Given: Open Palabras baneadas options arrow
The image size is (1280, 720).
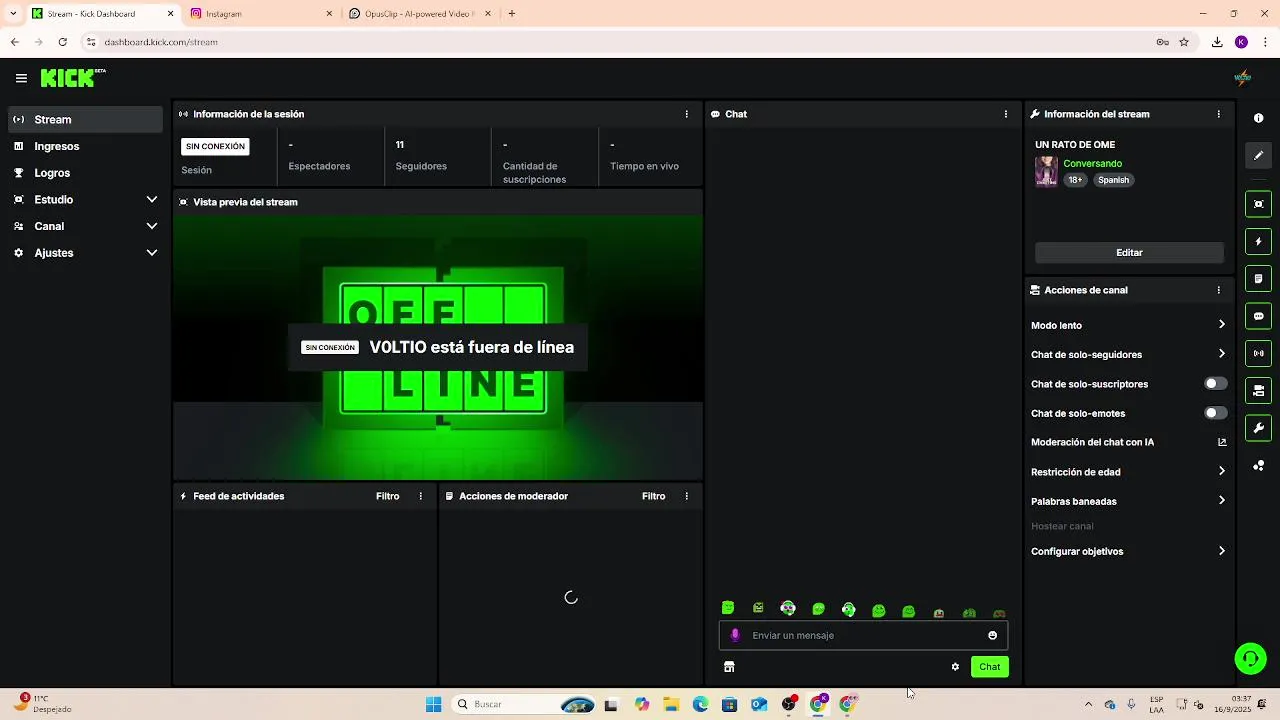Looking at the screenshot, I should pos(1221,501).
